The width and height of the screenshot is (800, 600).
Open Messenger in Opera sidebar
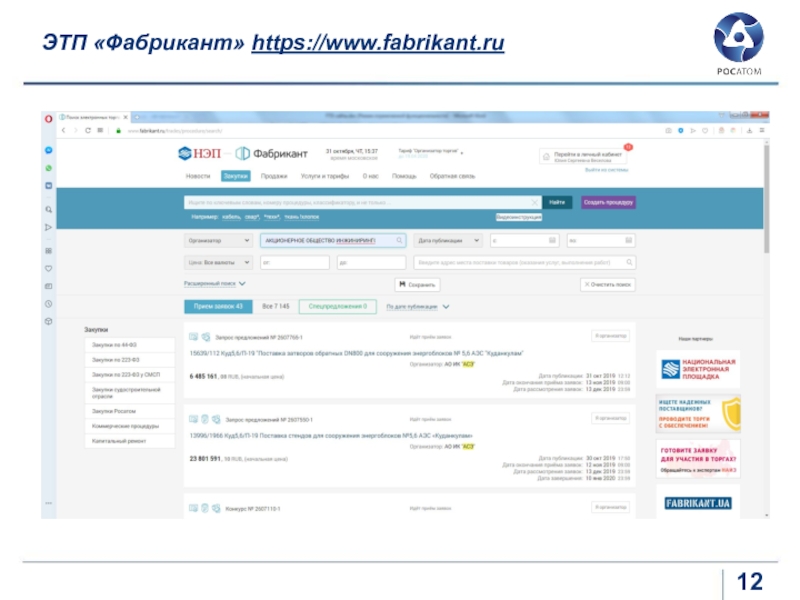click(x=48, y=150)
